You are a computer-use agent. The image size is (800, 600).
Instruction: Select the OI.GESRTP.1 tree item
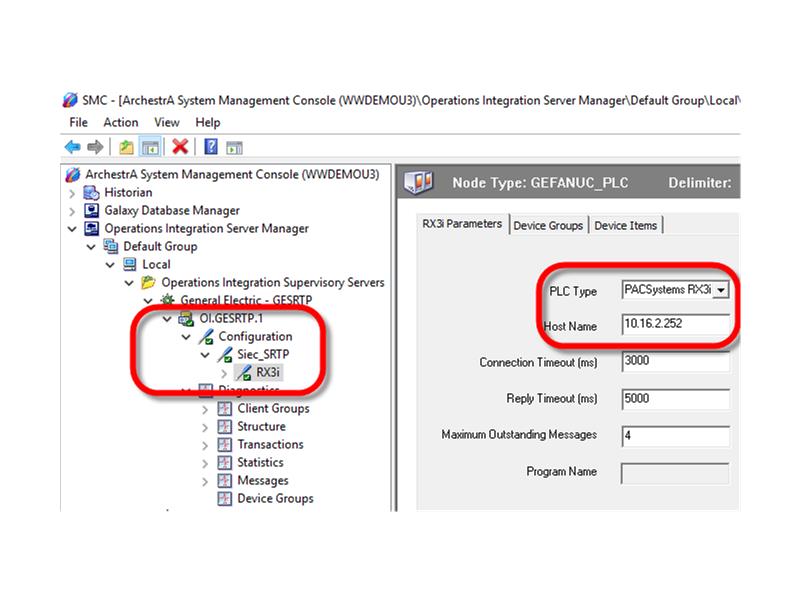(x=231, y=318)
